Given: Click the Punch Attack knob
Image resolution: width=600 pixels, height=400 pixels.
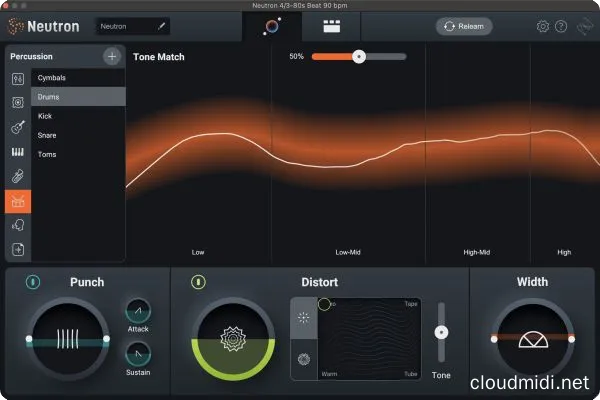Looking at the screenshot, I should (x=138, y=311).
